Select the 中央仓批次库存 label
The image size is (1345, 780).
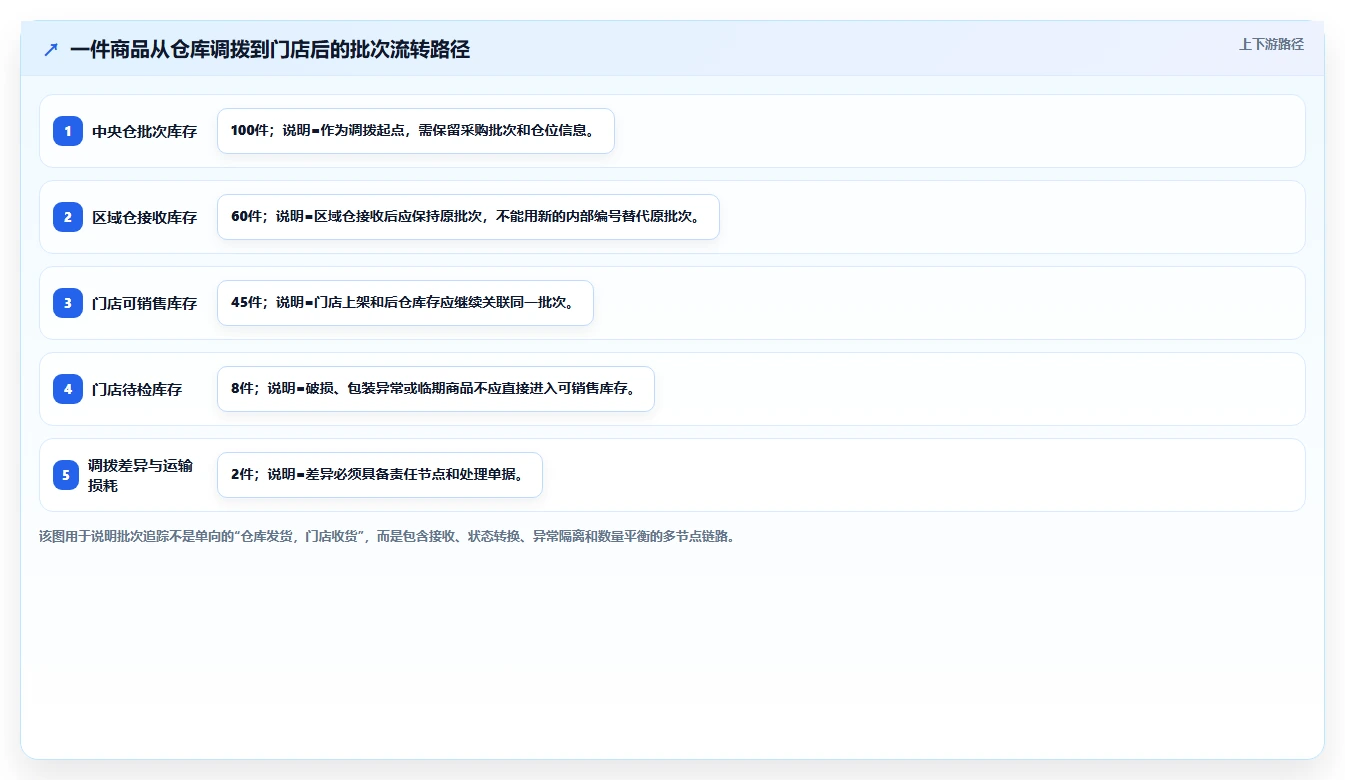[145, 131]
